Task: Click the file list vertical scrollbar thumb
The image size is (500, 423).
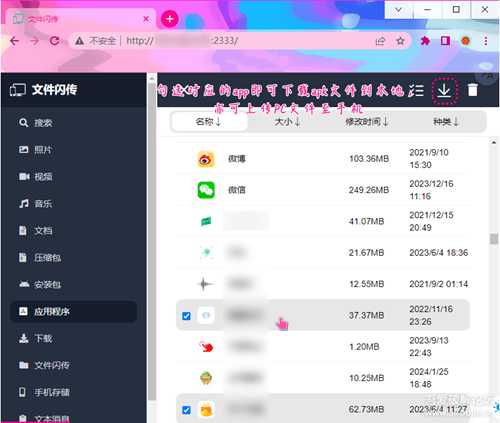Action: (x=494, y=239)
